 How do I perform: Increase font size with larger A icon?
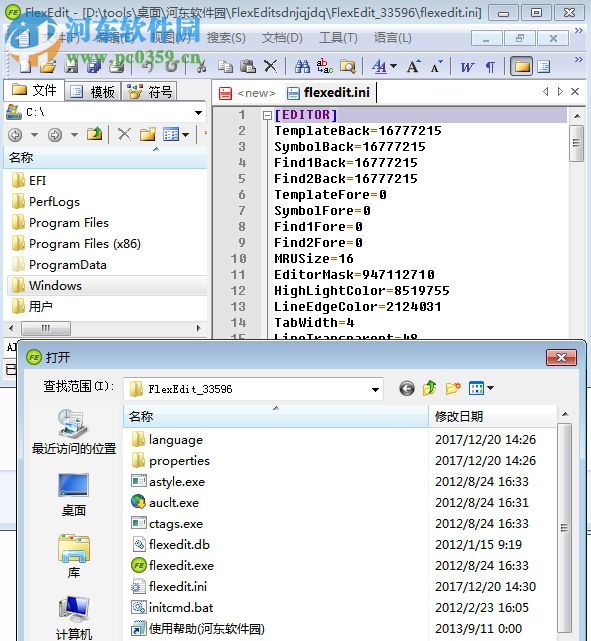point(413,66)
